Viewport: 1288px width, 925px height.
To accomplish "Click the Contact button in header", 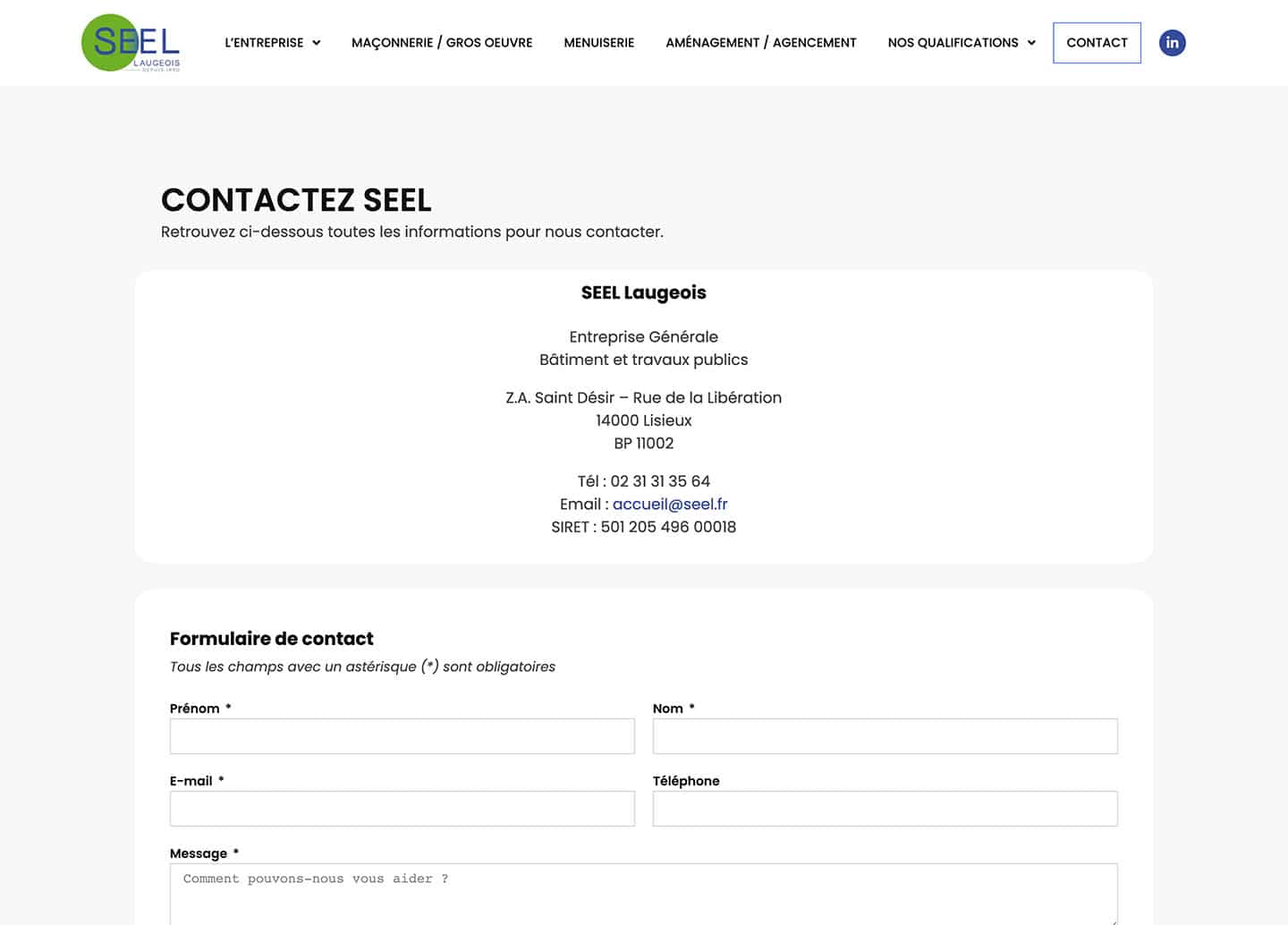I will (x=1097, y=43).
